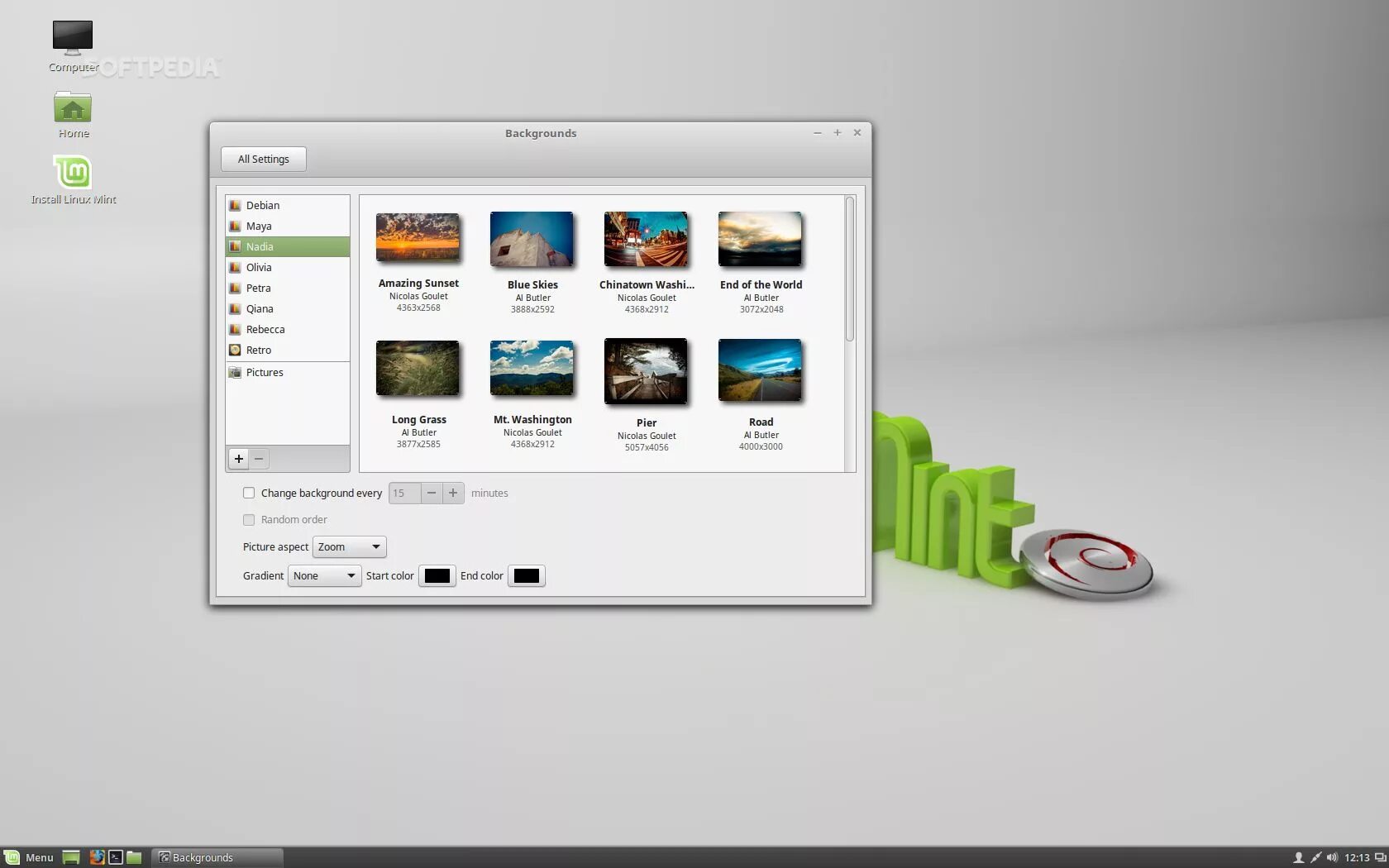
Task: Open the Picture aspect dropdown
Action: 347,546
